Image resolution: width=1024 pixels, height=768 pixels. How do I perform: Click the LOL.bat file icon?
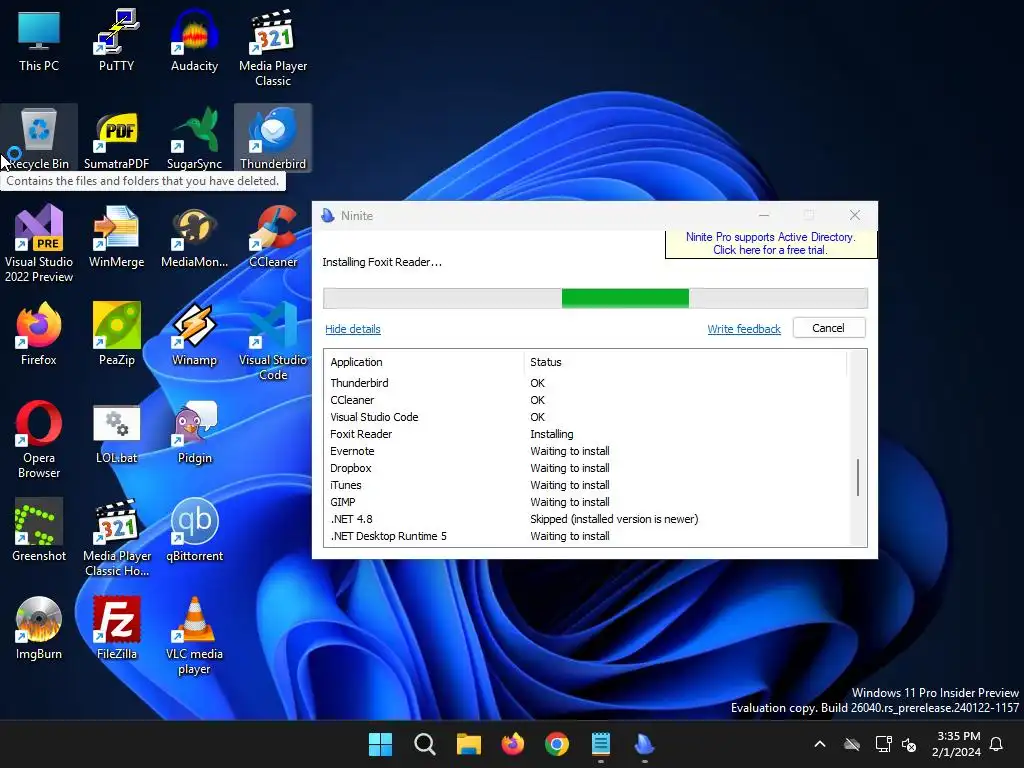pos(116,434)
